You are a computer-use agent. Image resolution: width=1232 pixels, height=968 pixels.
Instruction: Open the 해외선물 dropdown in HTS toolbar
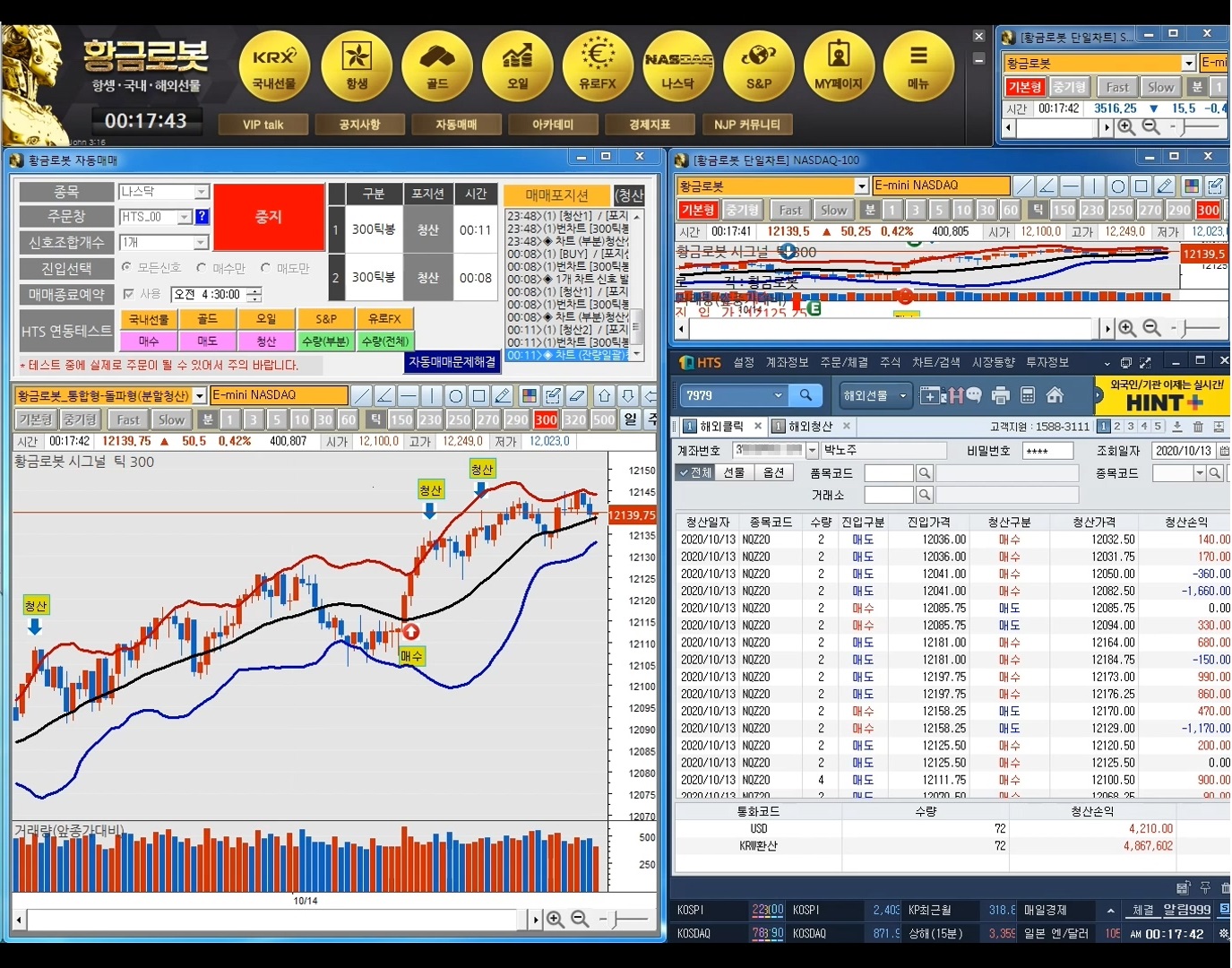point(876,395)
